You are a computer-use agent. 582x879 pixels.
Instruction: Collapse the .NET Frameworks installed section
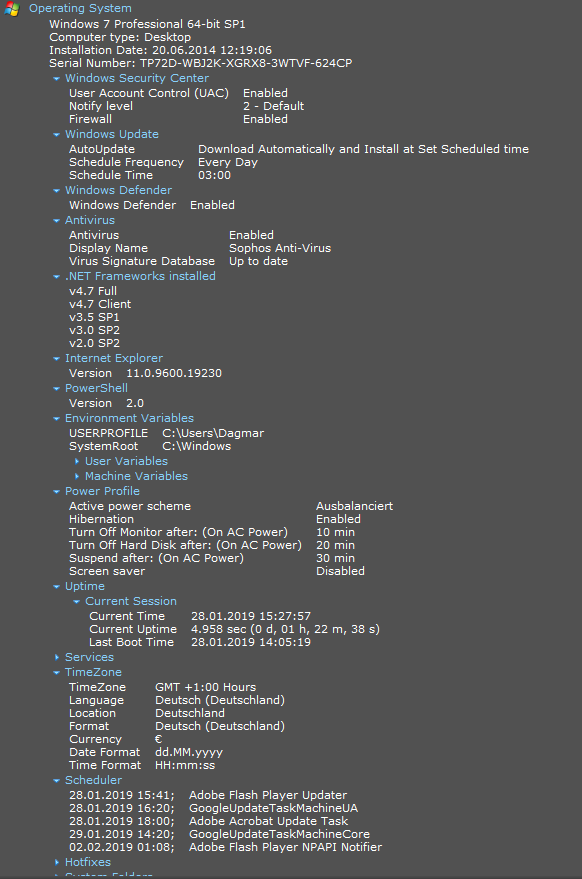[x=56, y=276]
